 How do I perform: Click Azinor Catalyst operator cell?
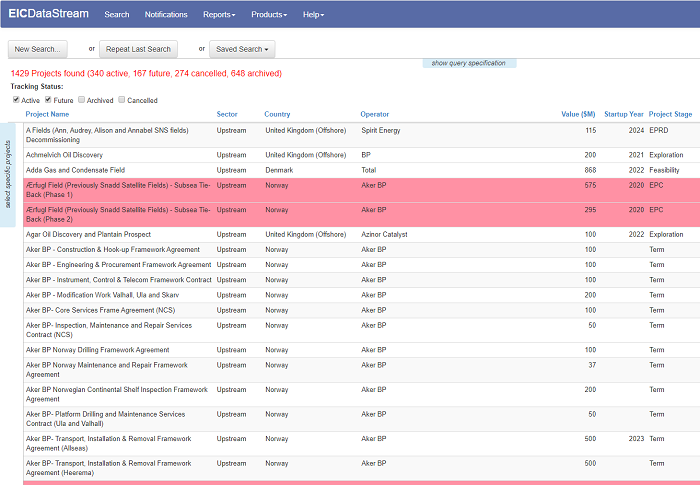pos(384,234)
